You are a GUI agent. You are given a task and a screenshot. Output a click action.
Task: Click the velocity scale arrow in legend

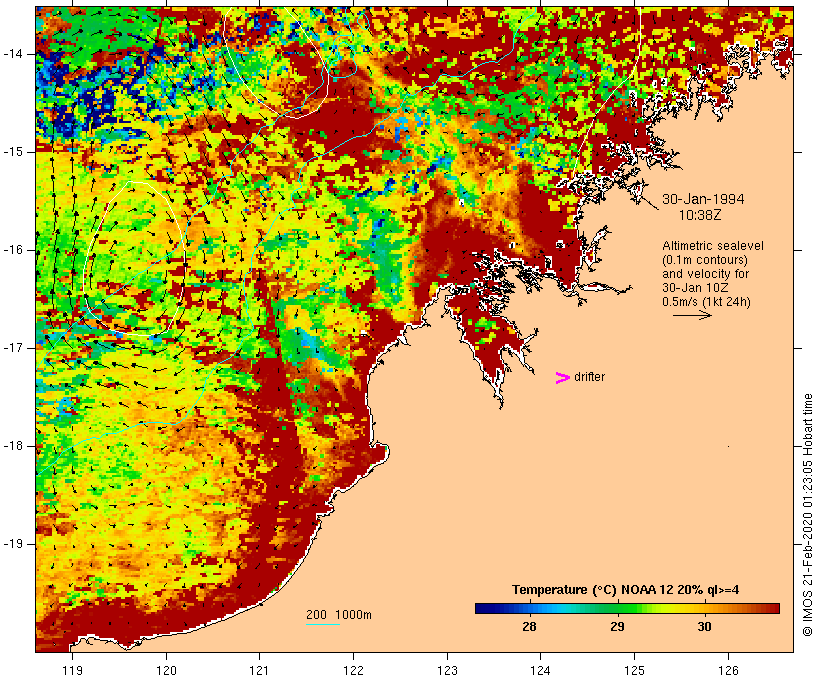(691, 315)
